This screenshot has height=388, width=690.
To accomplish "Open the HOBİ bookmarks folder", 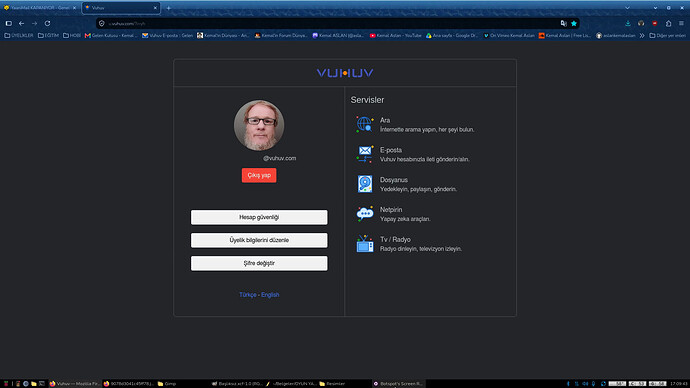I will tap(72, 36).
